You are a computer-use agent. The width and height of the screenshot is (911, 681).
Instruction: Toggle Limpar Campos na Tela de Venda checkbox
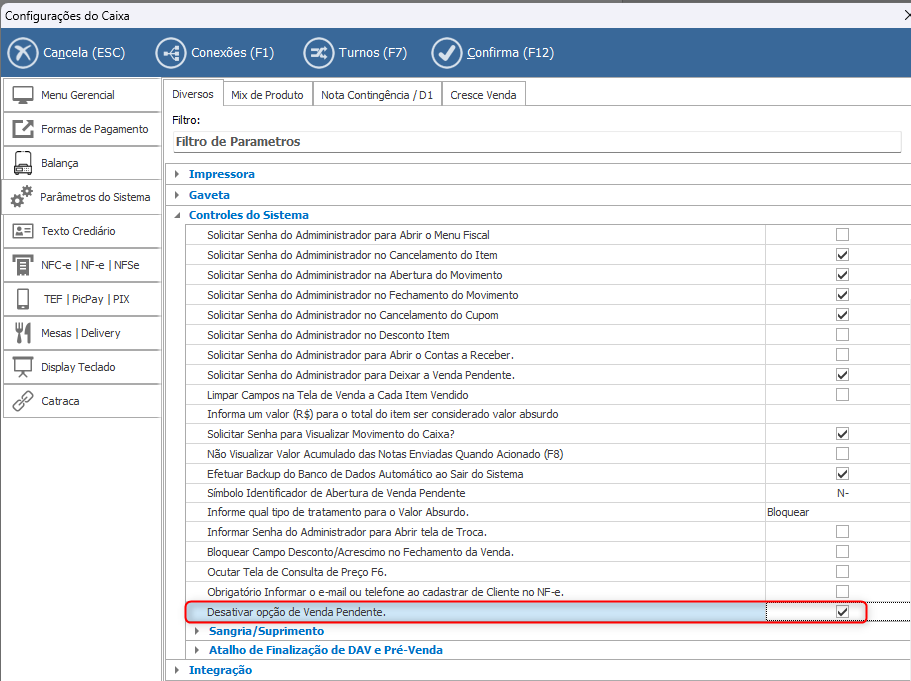842,395
